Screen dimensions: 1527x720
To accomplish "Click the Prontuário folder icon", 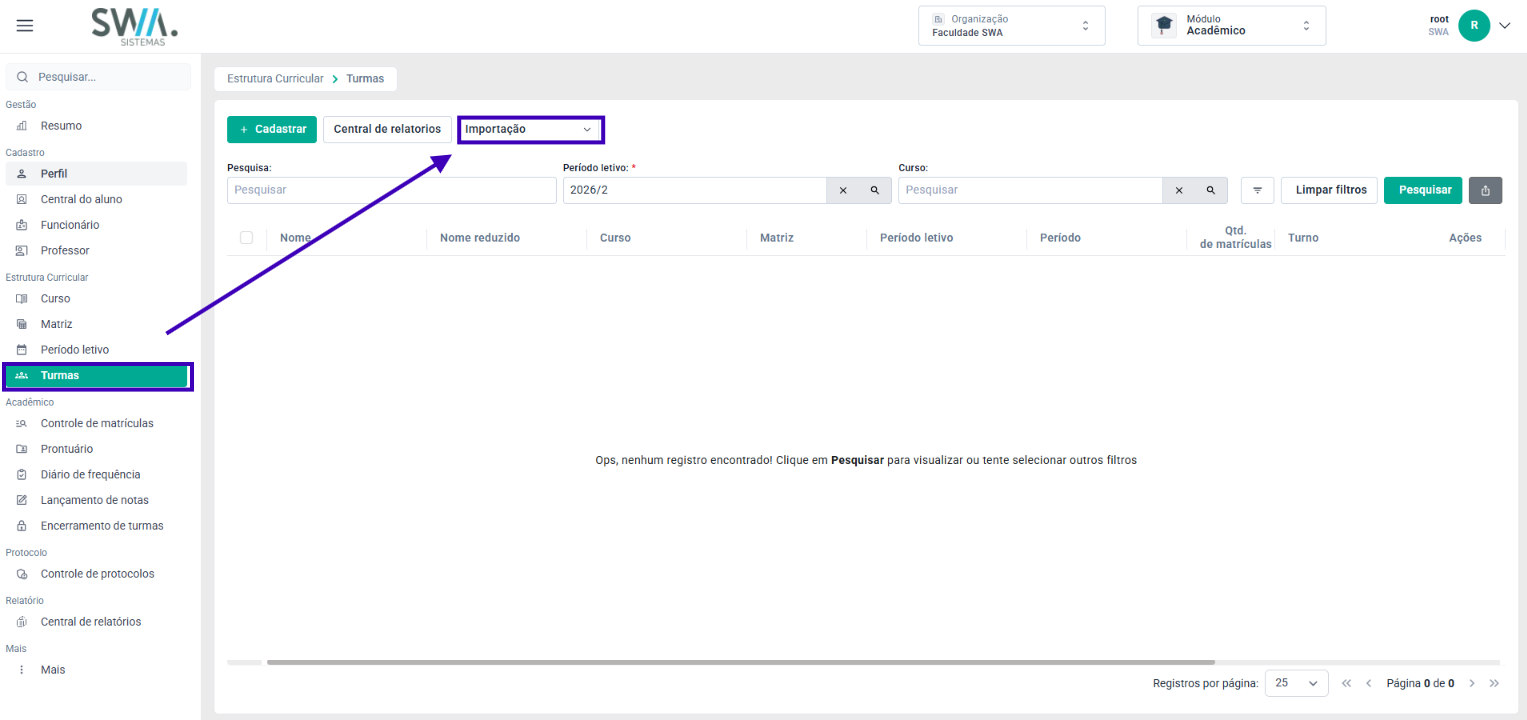I will coord(22,449).
